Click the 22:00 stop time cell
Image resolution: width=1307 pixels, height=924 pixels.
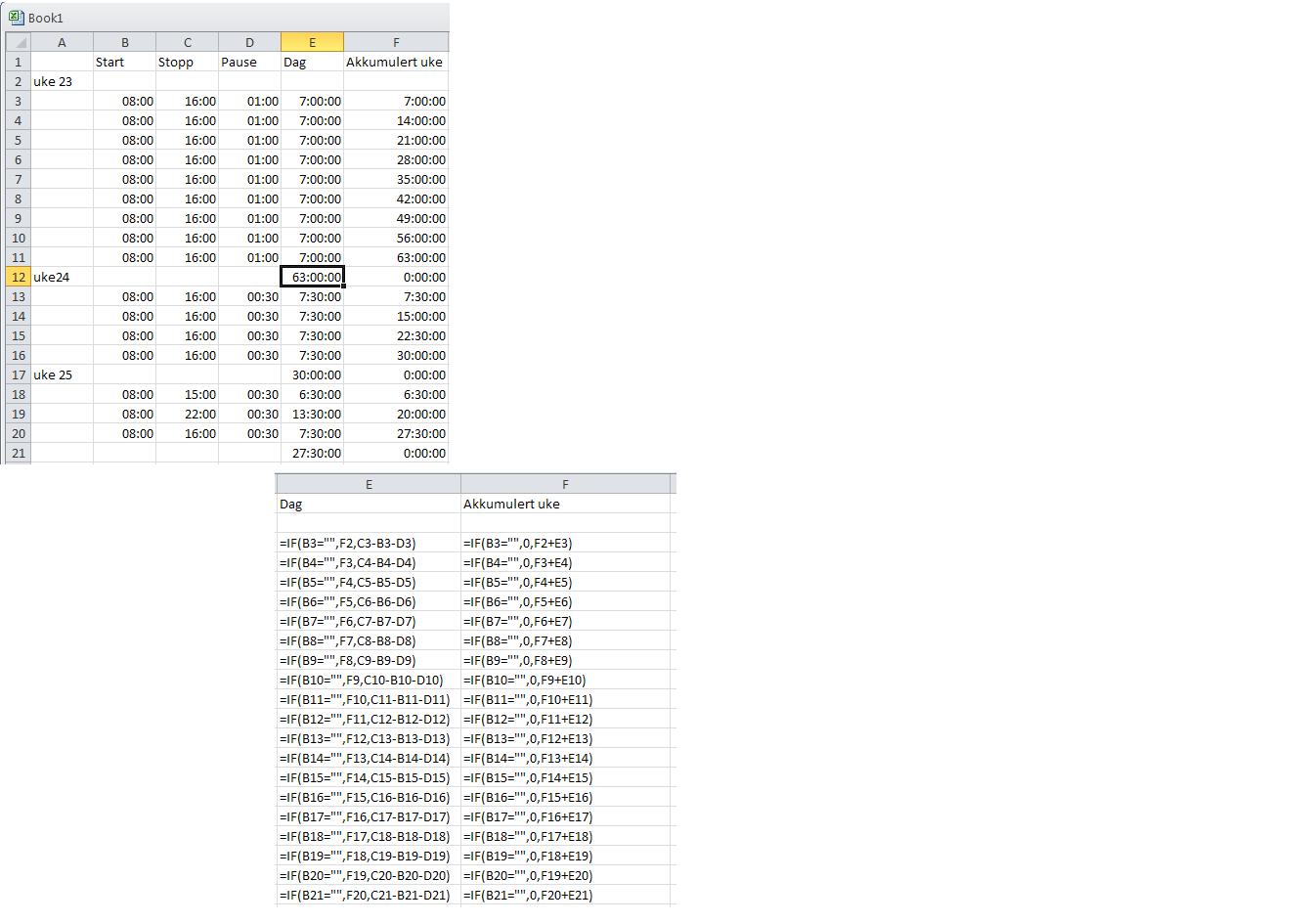(188, 414)
